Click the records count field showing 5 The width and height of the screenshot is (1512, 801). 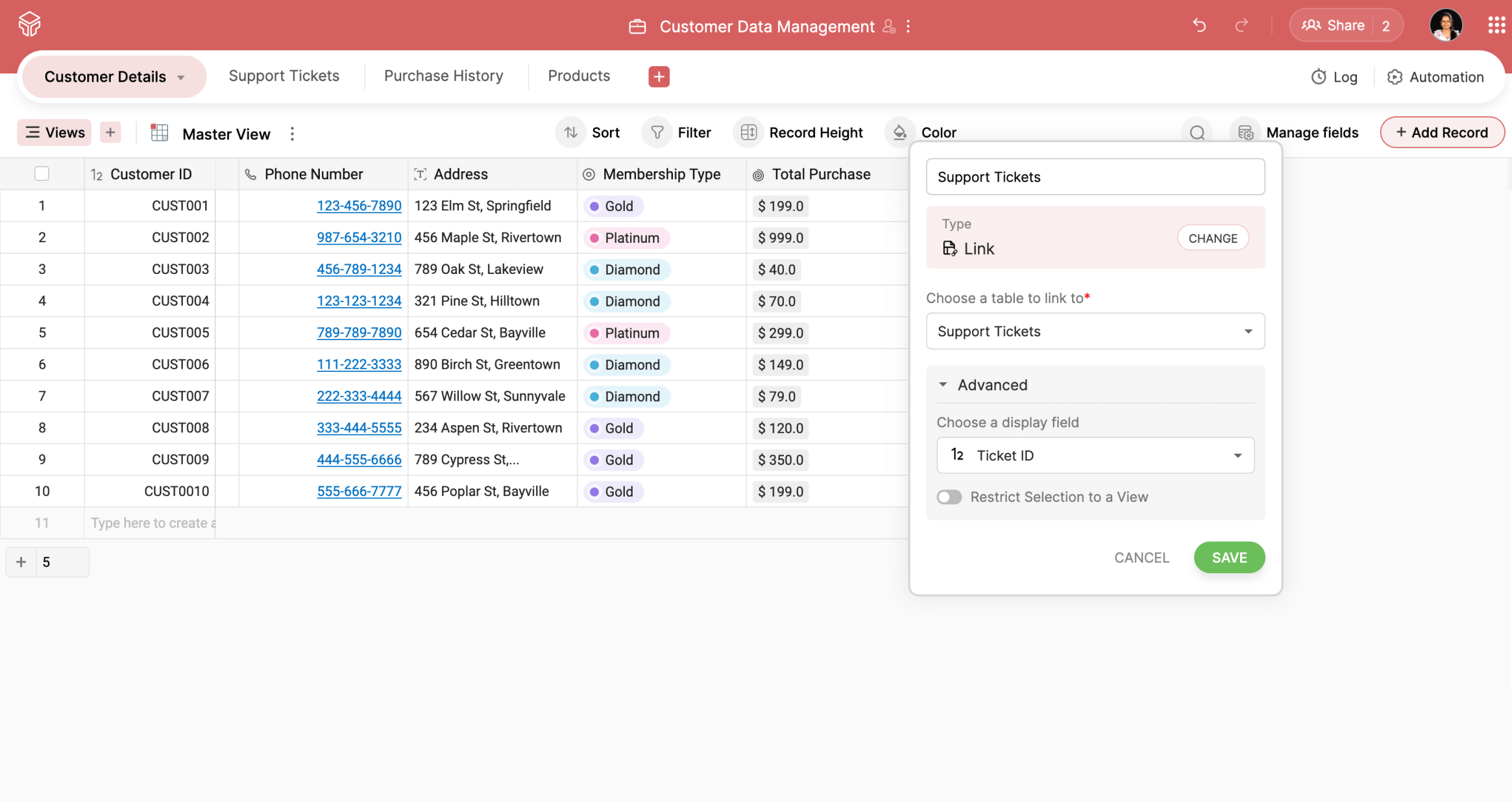[x=62, y=562]
